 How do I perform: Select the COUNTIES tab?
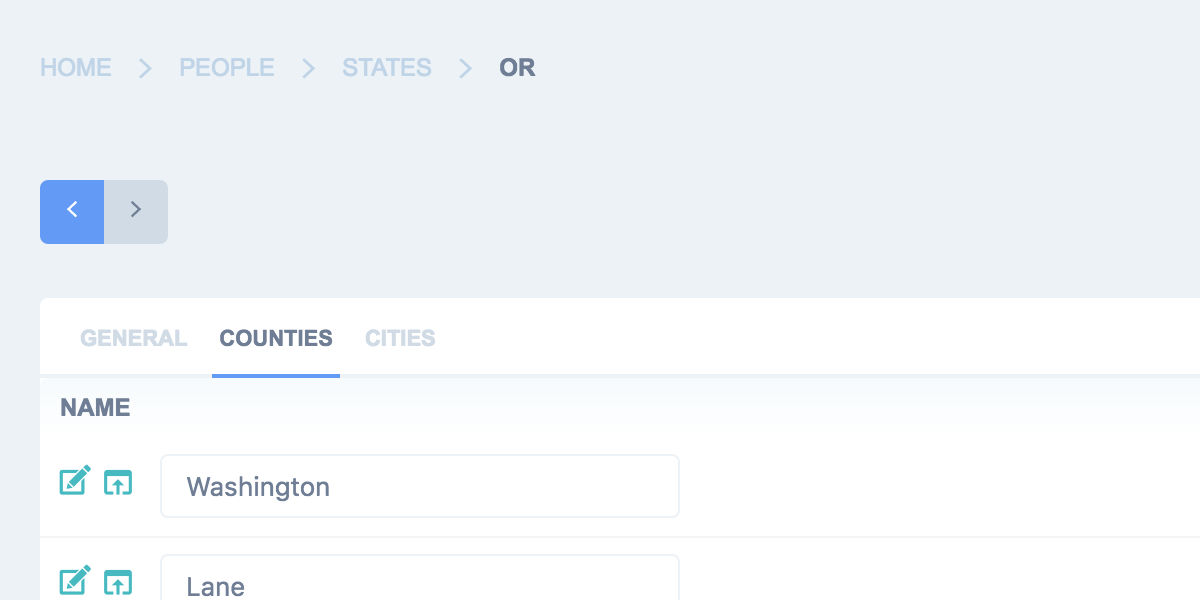point(276,338)
